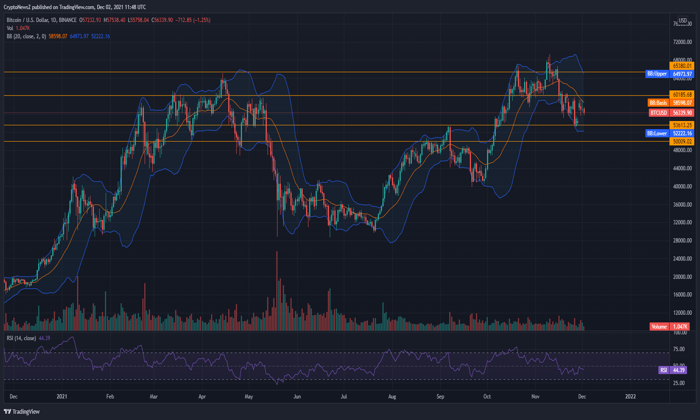
Task: Select the Oct label on time axis
Action: pyautogui.click(x=487, y=396)
